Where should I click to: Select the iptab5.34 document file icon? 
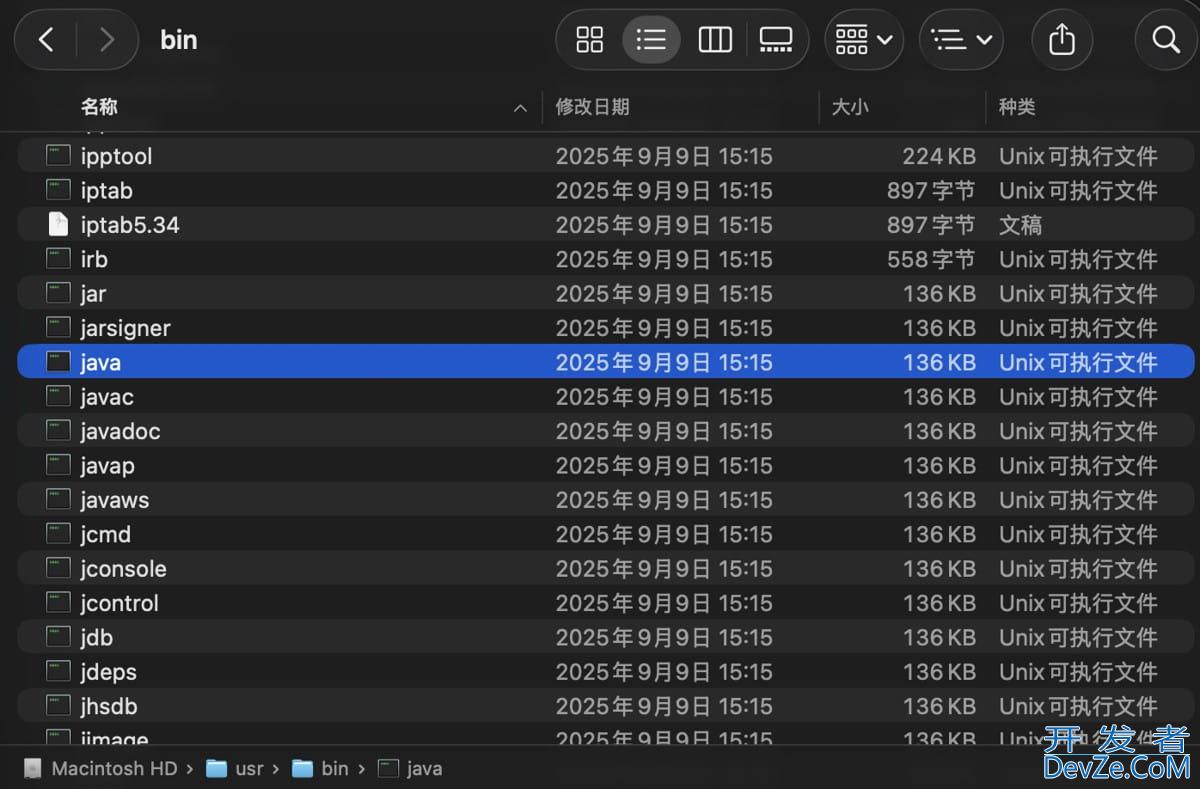(59, 225)
